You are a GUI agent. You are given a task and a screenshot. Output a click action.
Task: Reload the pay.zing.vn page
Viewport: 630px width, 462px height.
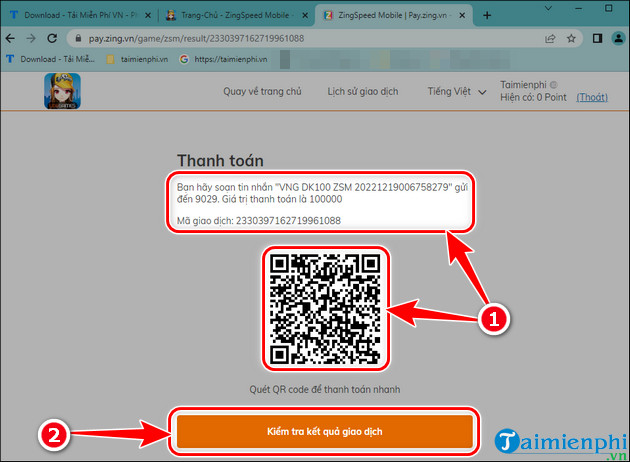pos(52,39)
